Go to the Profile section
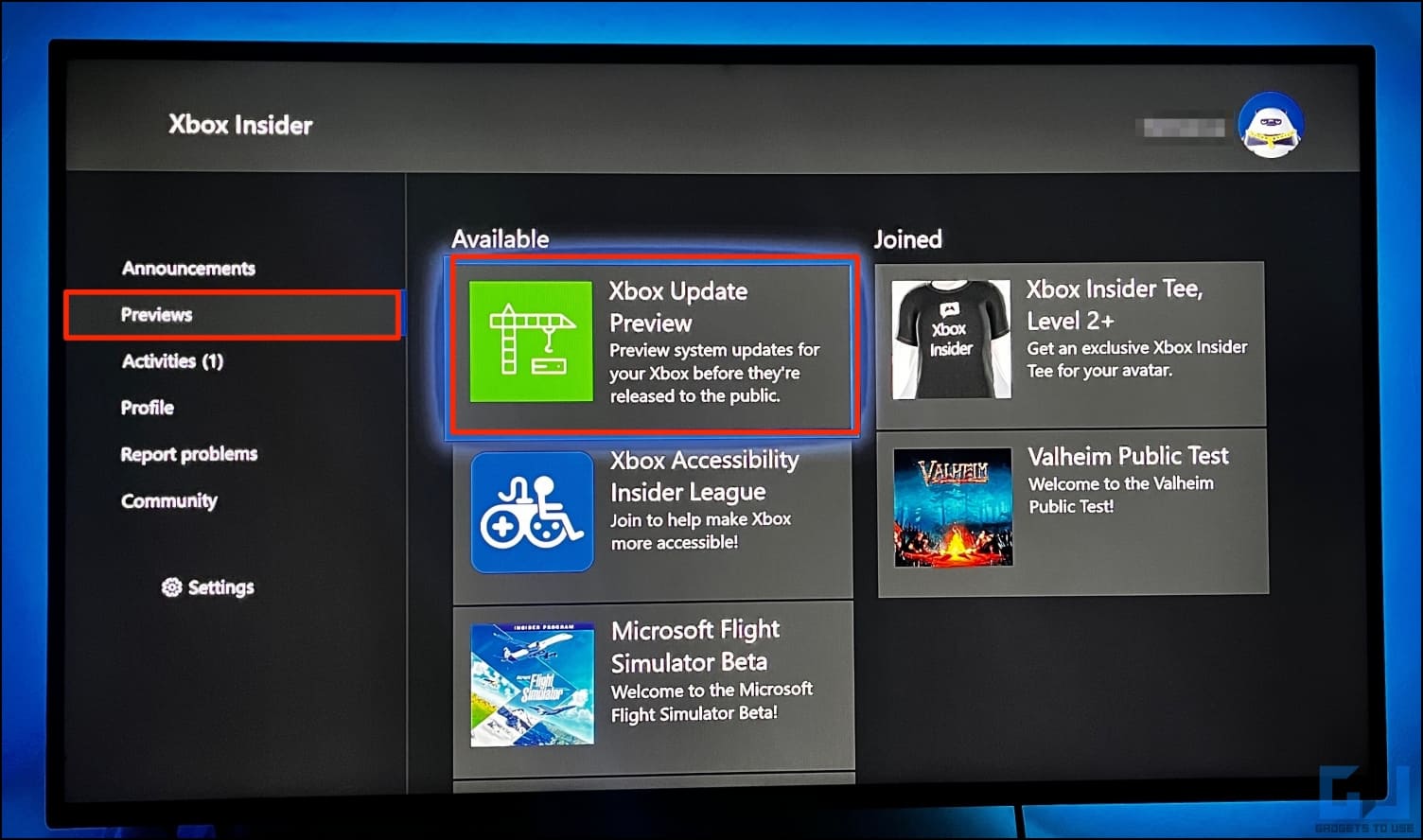 (x=148, y=408)
